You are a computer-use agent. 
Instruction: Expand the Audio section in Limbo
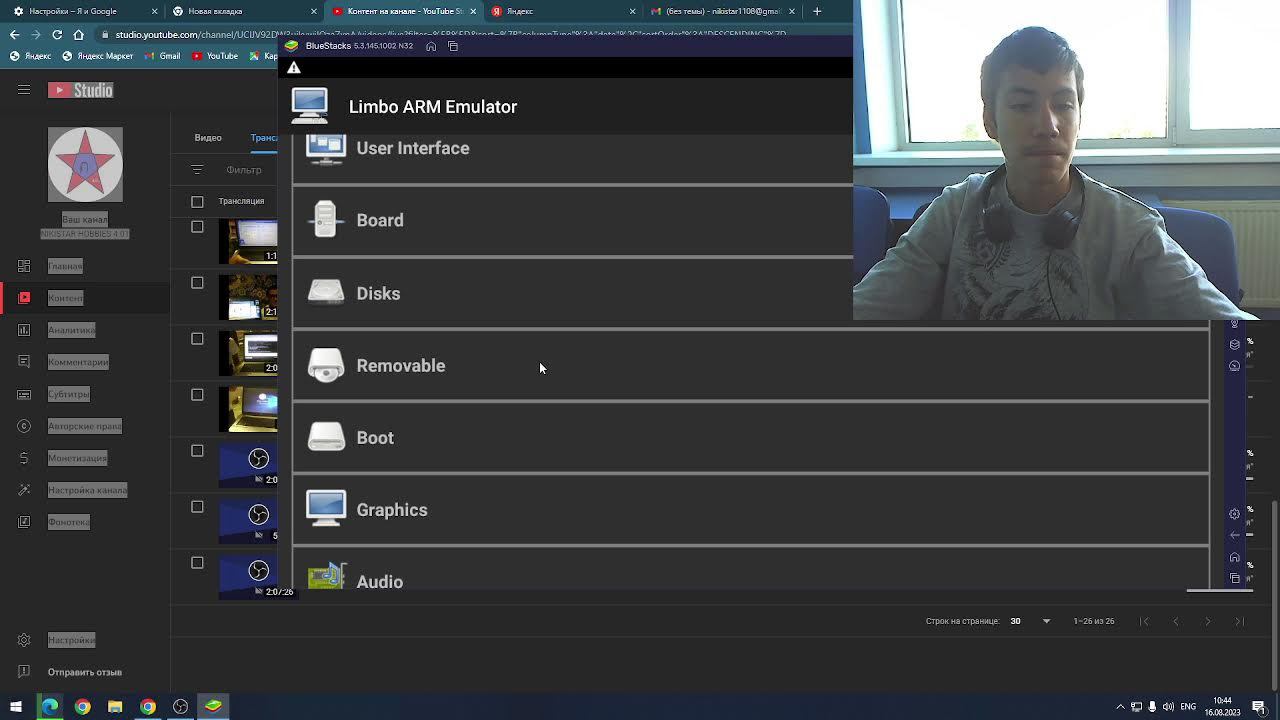click(750, 569)
